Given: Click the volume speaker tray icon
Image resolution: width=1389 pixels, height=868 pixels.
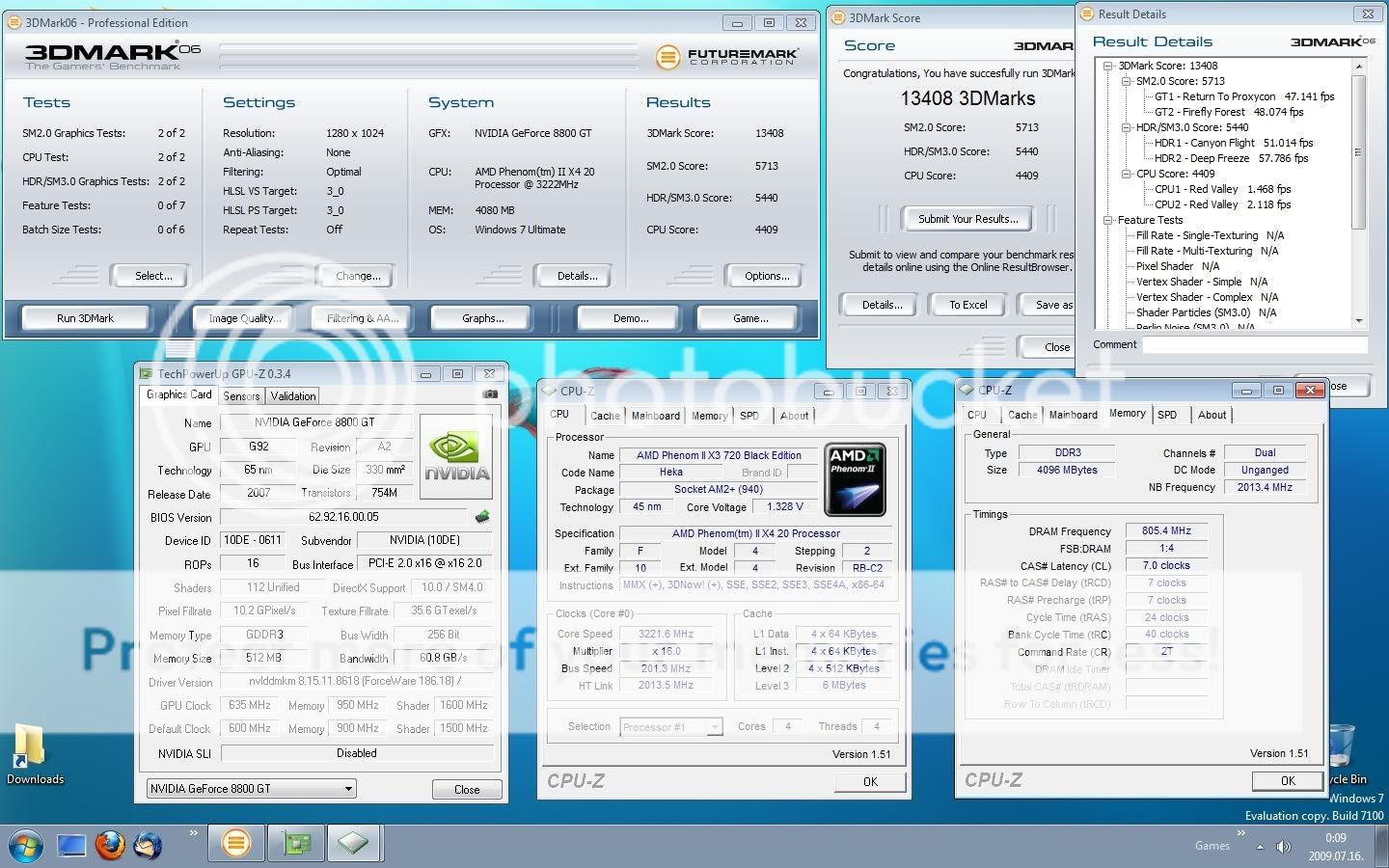Looking at the screenshot, I should [1283, 846].
